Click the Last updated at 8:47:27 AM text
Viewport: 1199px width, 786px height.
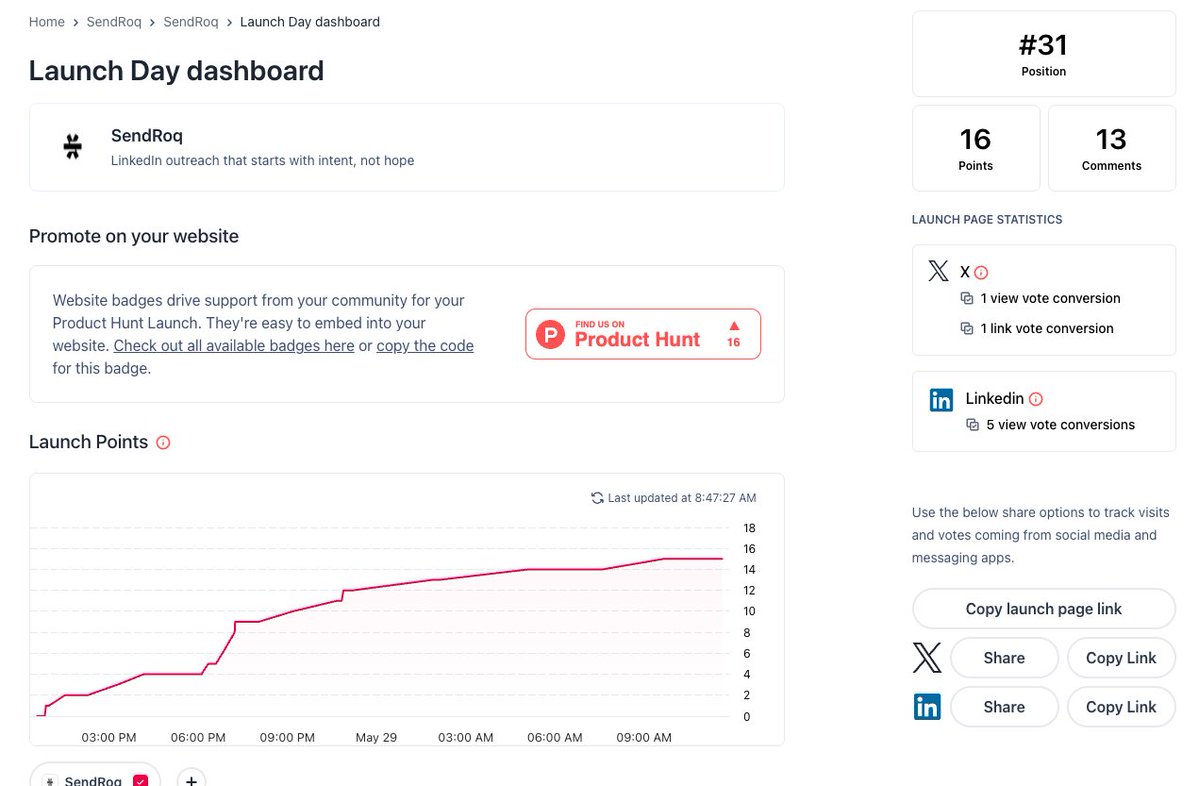pyautogui.click(x=682, y=498)
